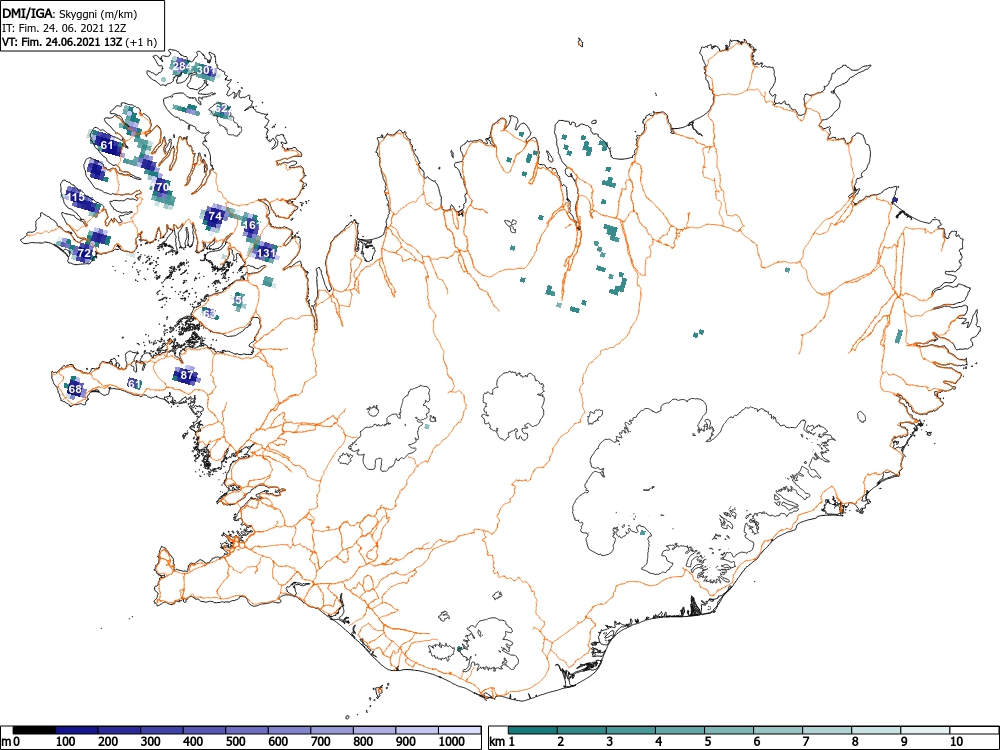Click the 1–2 km dark teal swatch

click(x=533, y=730)
